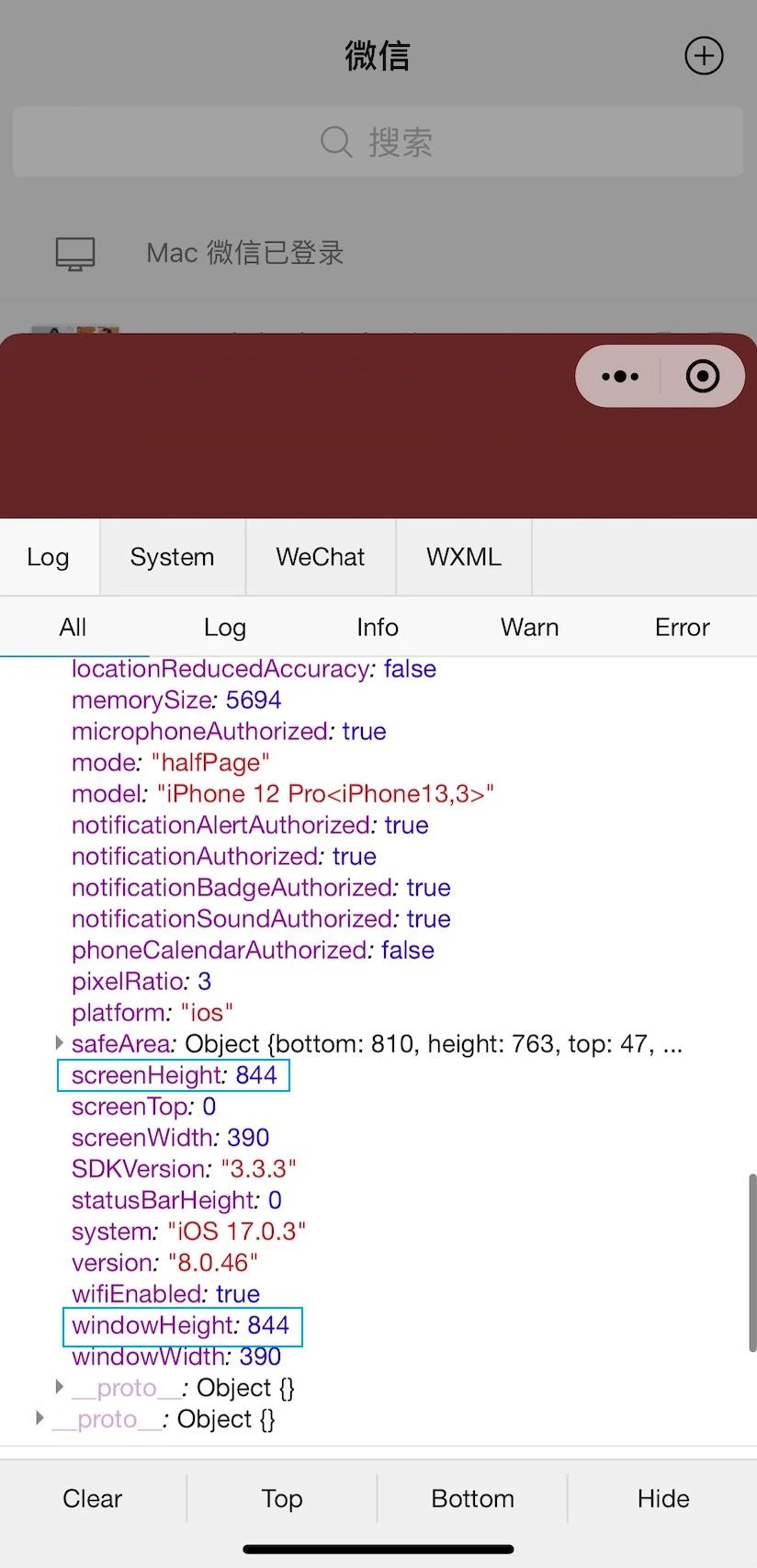Expand the inner __proto__ object under windowWidth
This screenshot has height=1568, width=757.
tap(60, 1387)
